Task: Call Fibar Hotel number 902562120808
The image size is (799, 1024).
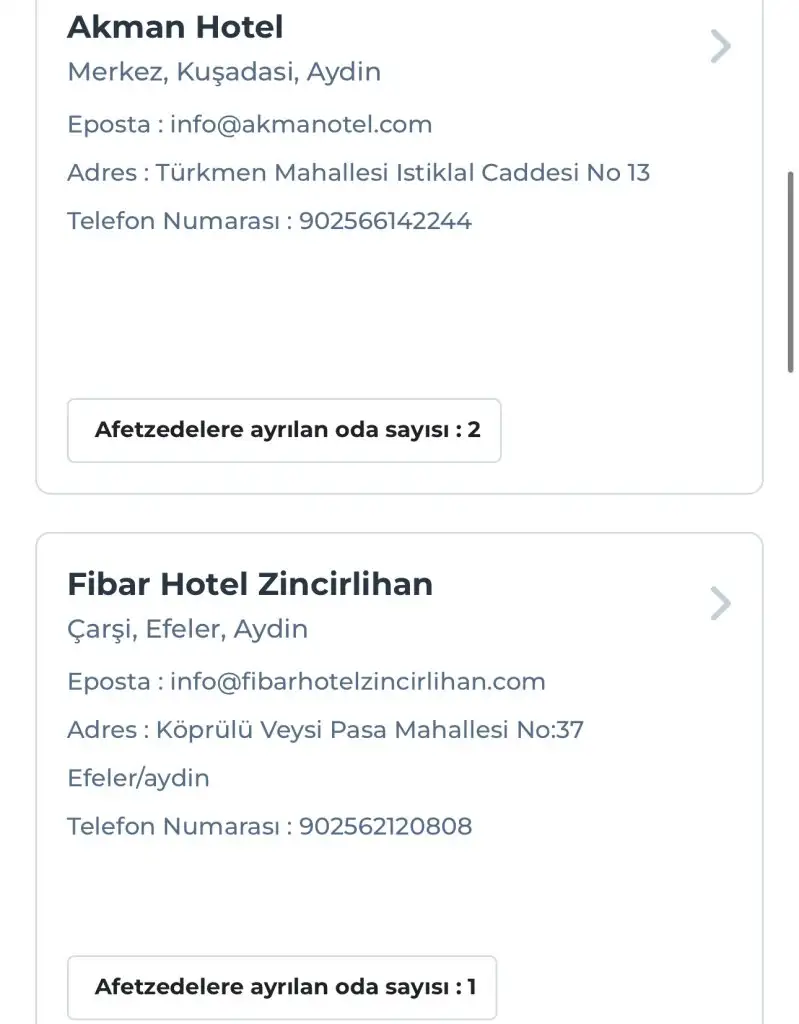Action: [x=385, y=827]
